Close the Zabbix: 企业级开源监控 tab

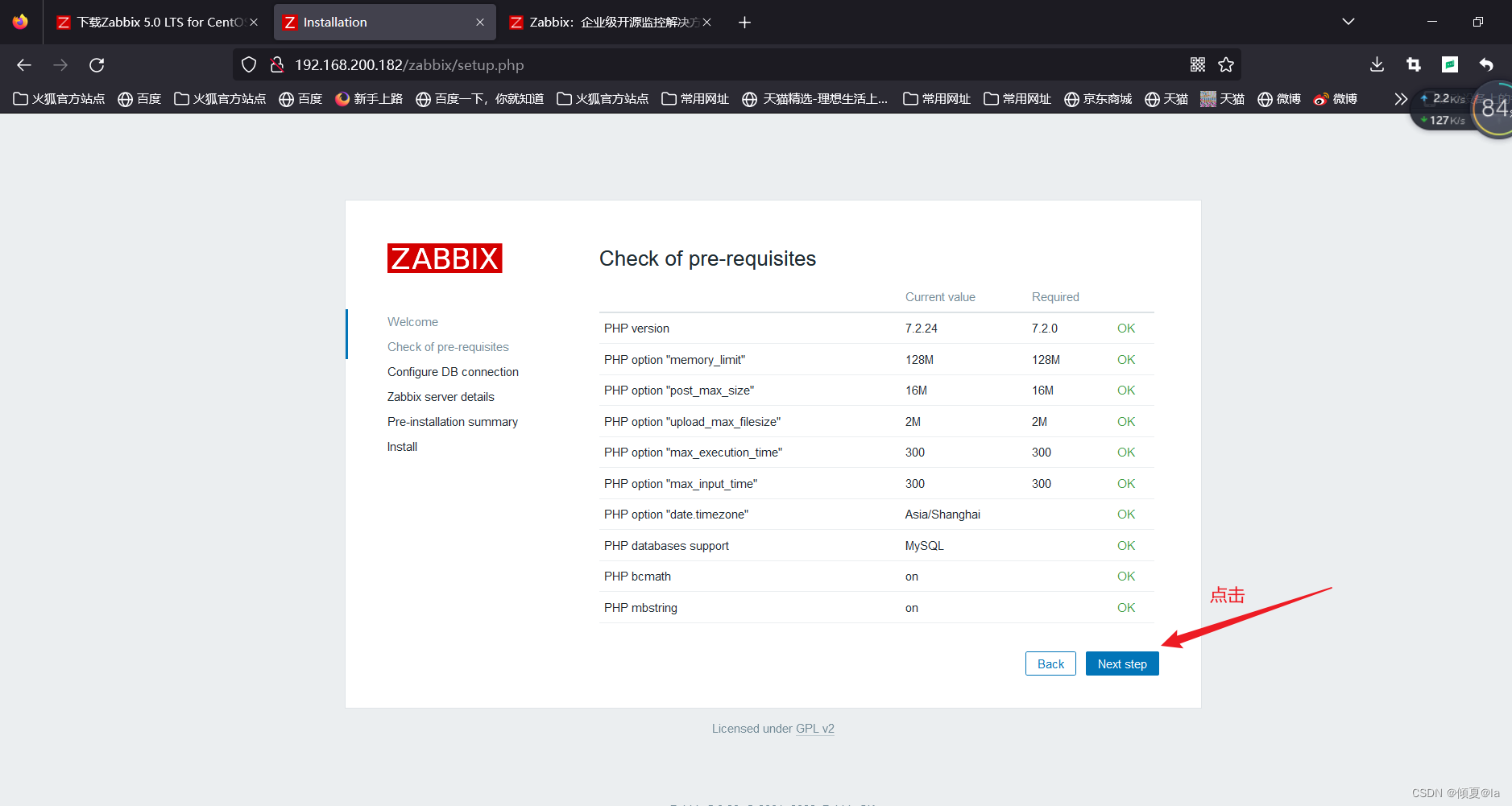coord(706,23)
